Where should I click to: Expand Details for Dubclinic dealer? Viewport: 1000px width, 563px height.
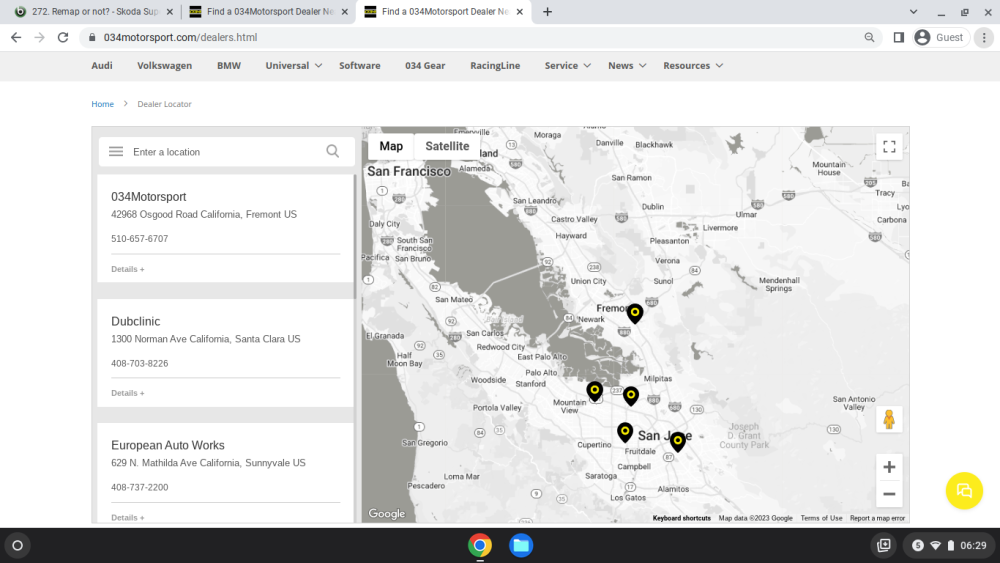point(128,393)
